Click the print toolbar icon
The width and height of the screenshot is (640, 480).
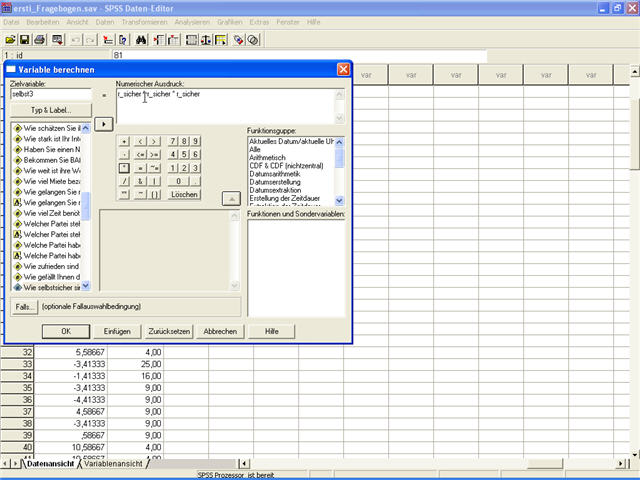pyautogui.click(x=39, y=39)
